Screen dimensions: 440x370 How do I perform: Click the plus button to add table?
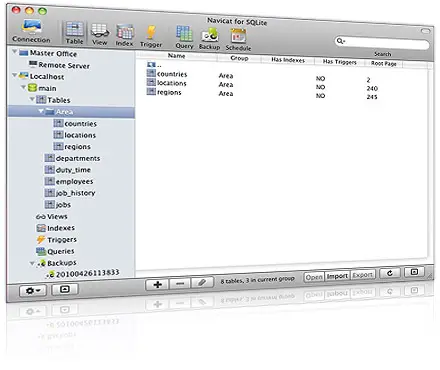point(157,285)
